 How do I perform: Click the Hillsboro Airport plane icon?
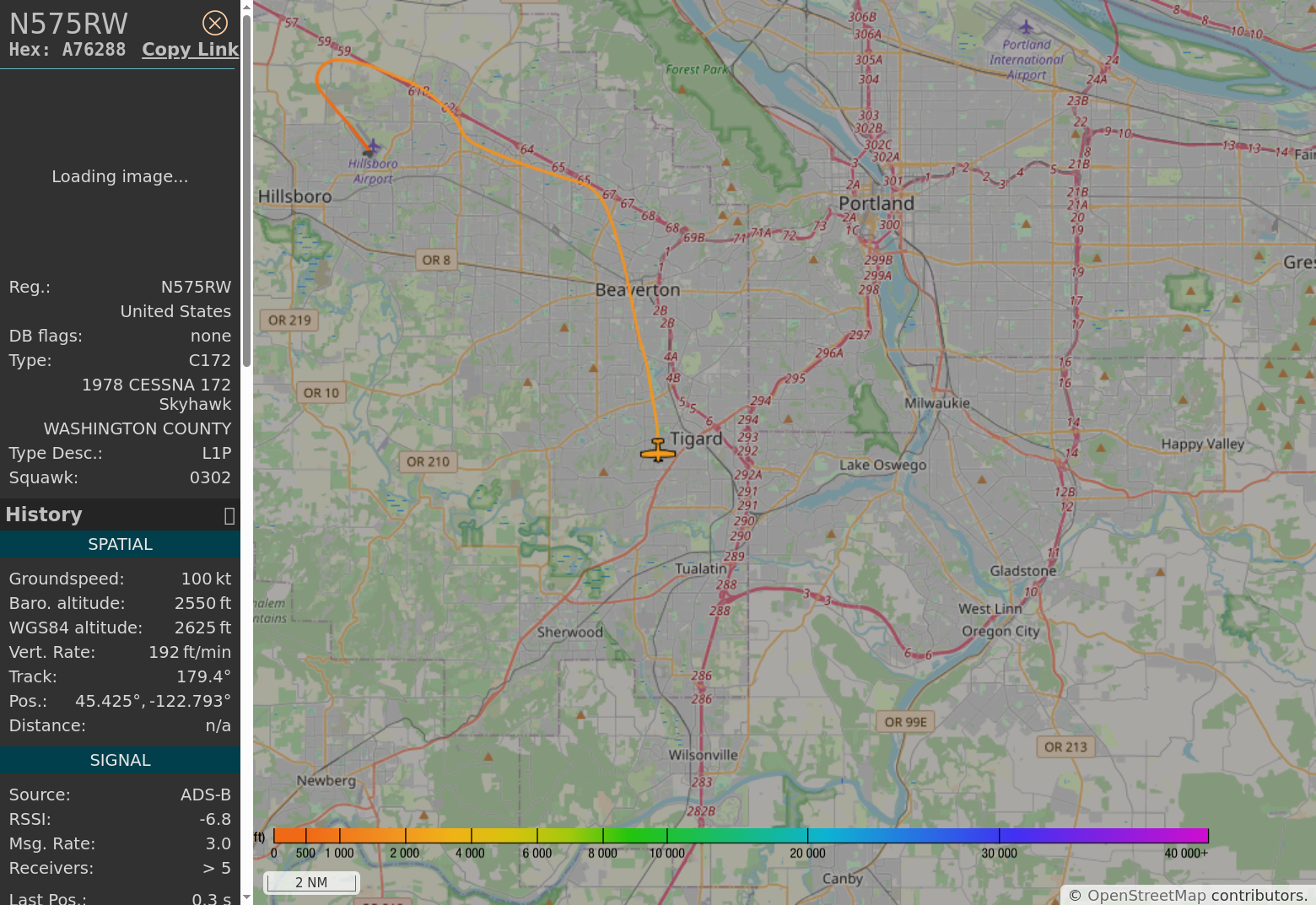click(372, 148)
